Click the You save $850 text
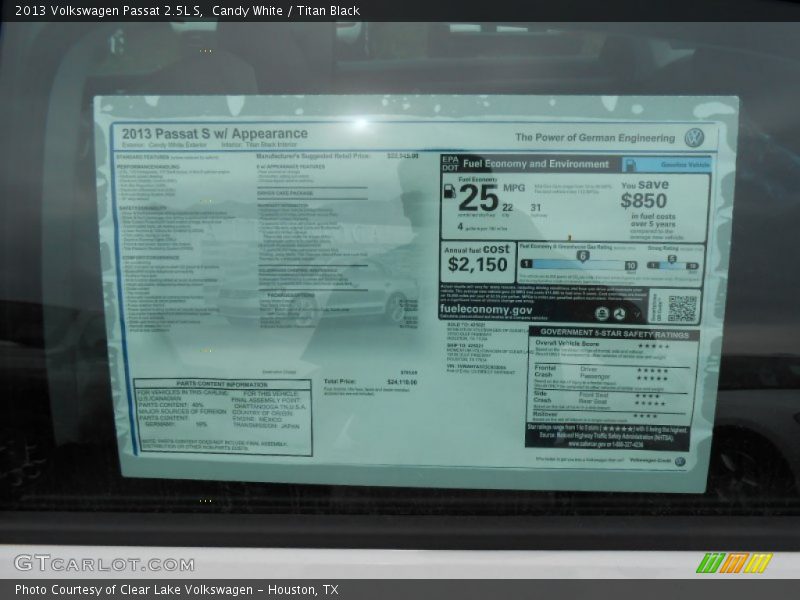800x600 pixels. (x=643, y=194)
